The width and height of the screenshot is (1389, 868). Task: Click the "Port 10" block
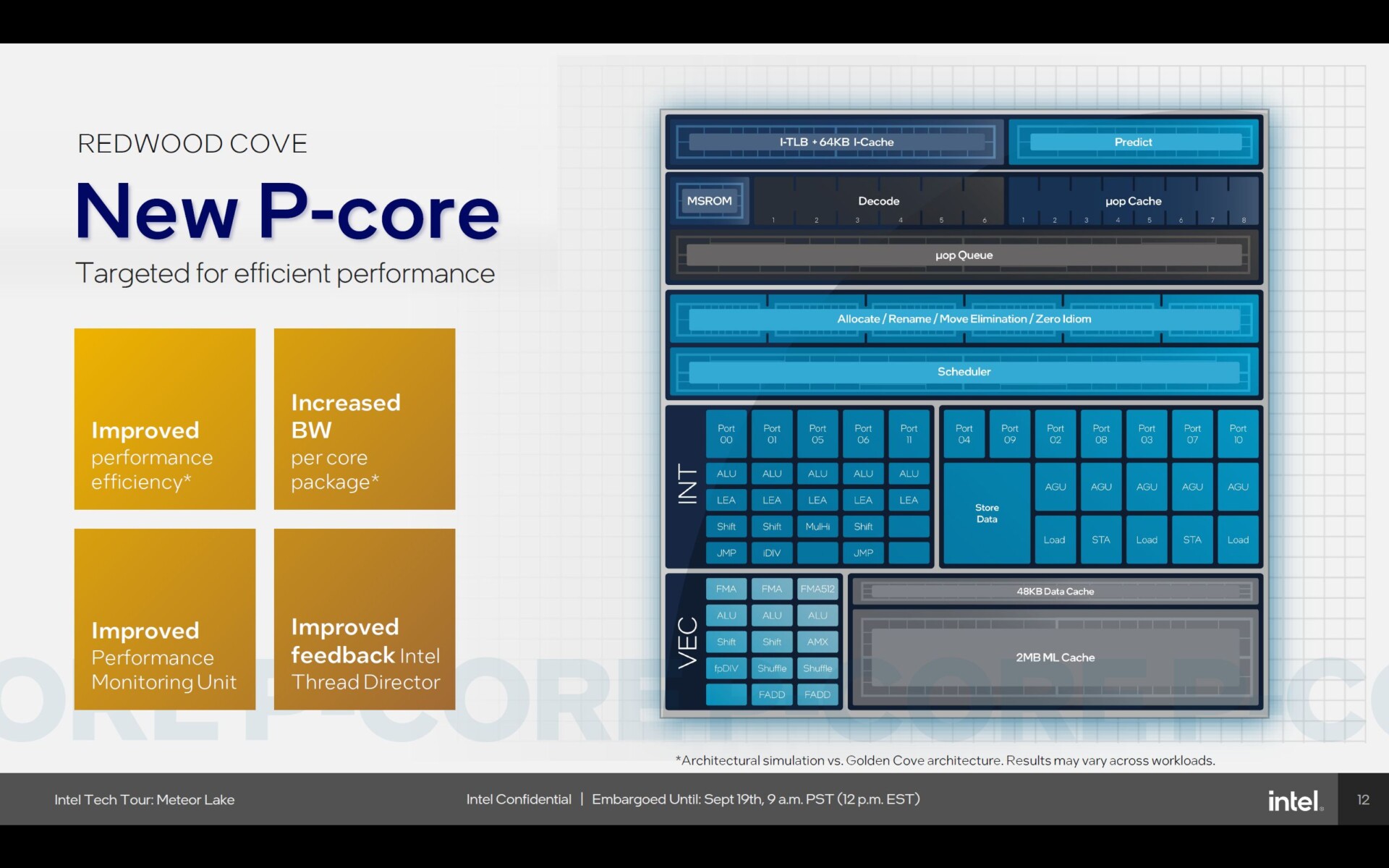(1238, 434)
